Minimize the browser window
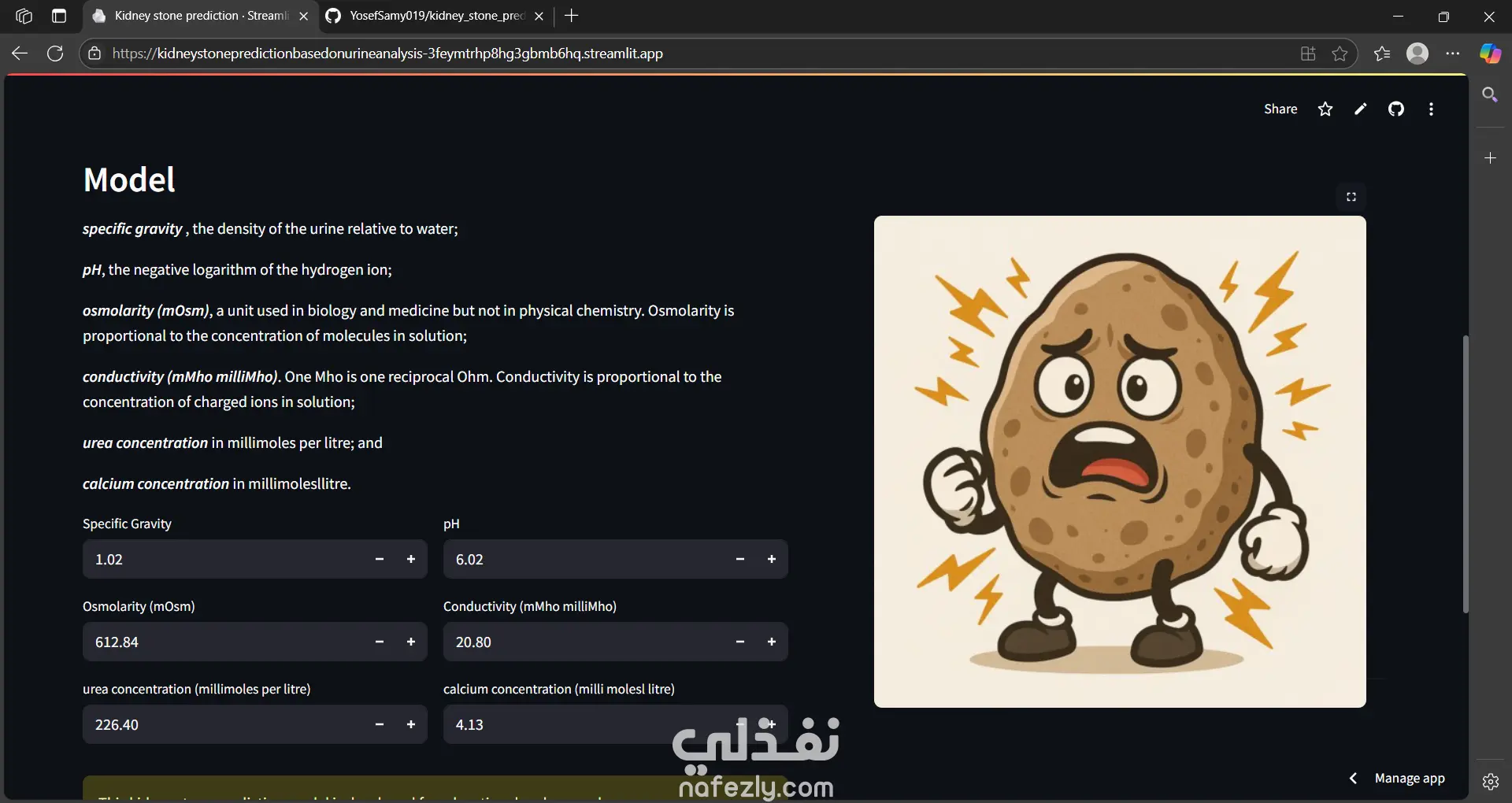The width and height of the screenshot is (1512, 803). coord(1399,16)
